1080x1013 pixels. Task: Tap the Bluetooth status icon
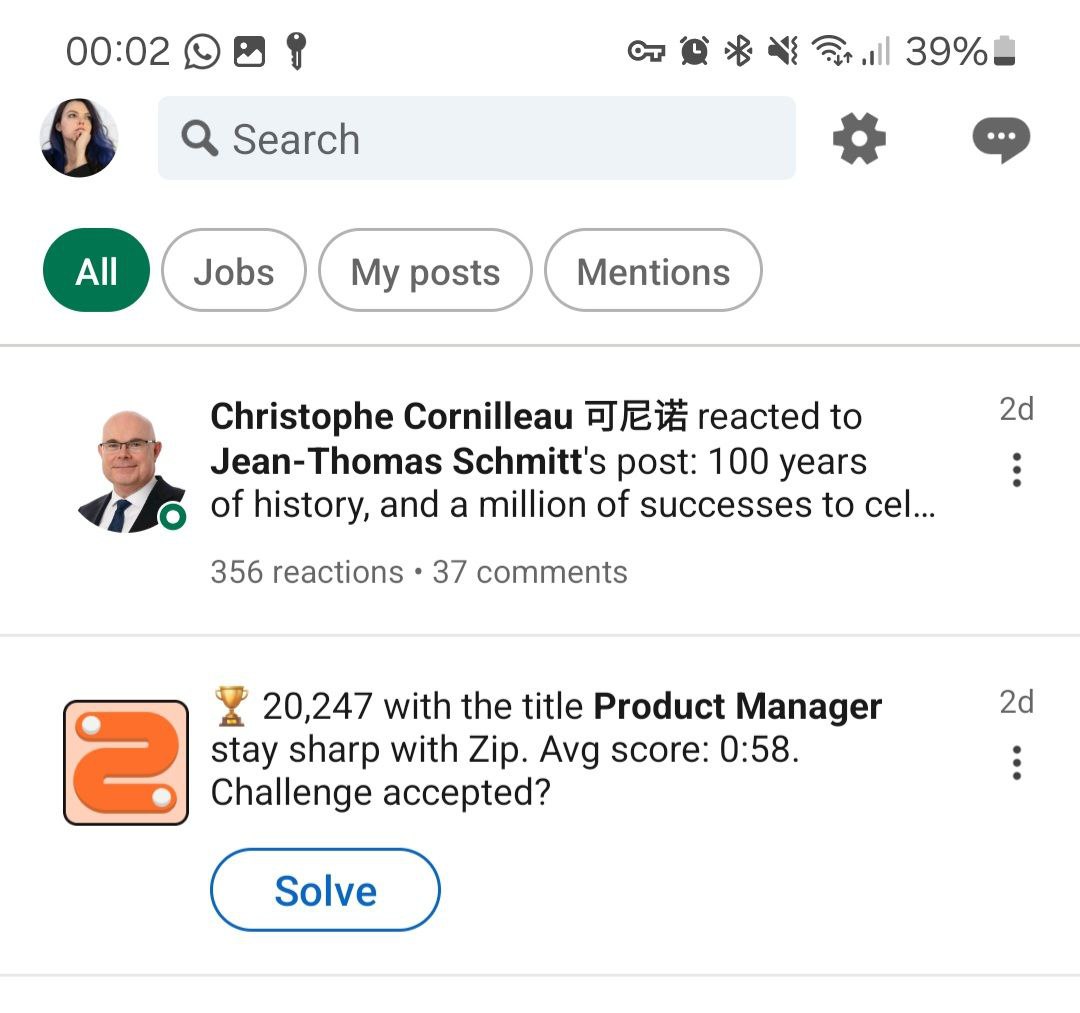click(738, 51)
